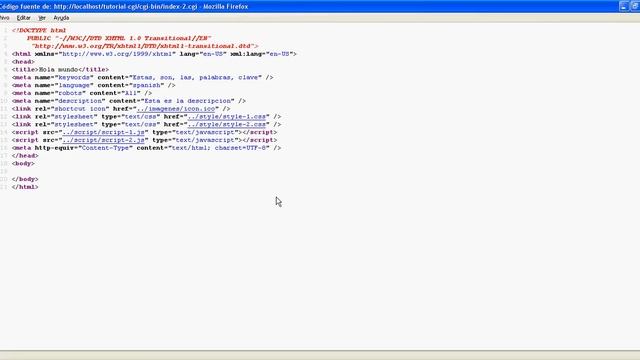Click the html xmlns opening tag
Viewport: 640px width, 360px height.
point(154,54)
